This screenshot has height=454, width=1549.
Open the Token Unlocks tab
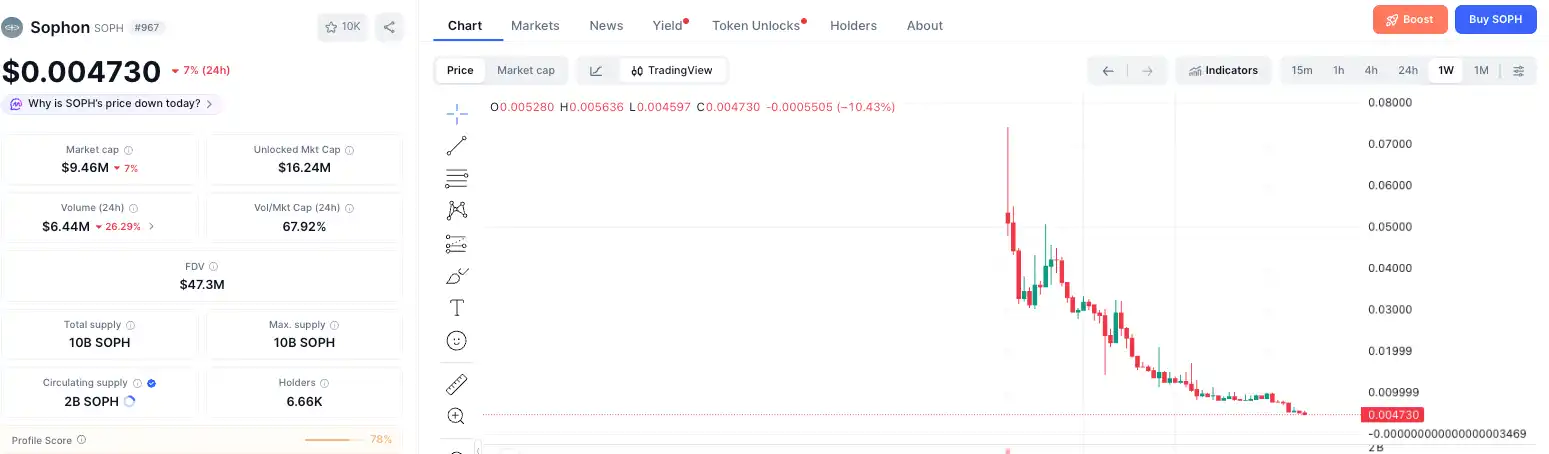[756, 25]
